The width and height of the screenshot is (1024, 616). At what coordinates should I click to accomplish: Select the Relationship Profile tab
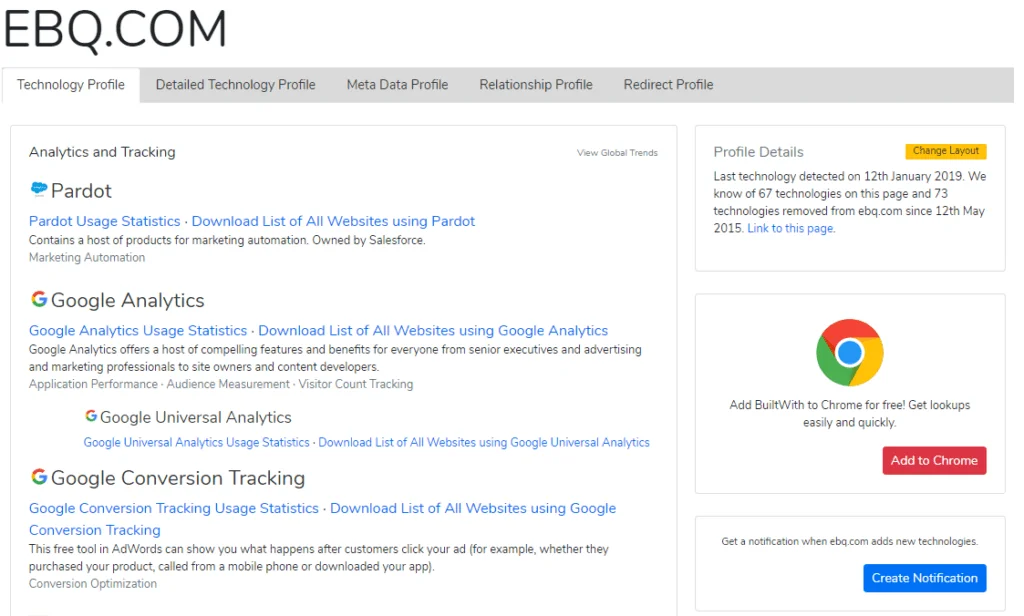[x=536, y=85]
